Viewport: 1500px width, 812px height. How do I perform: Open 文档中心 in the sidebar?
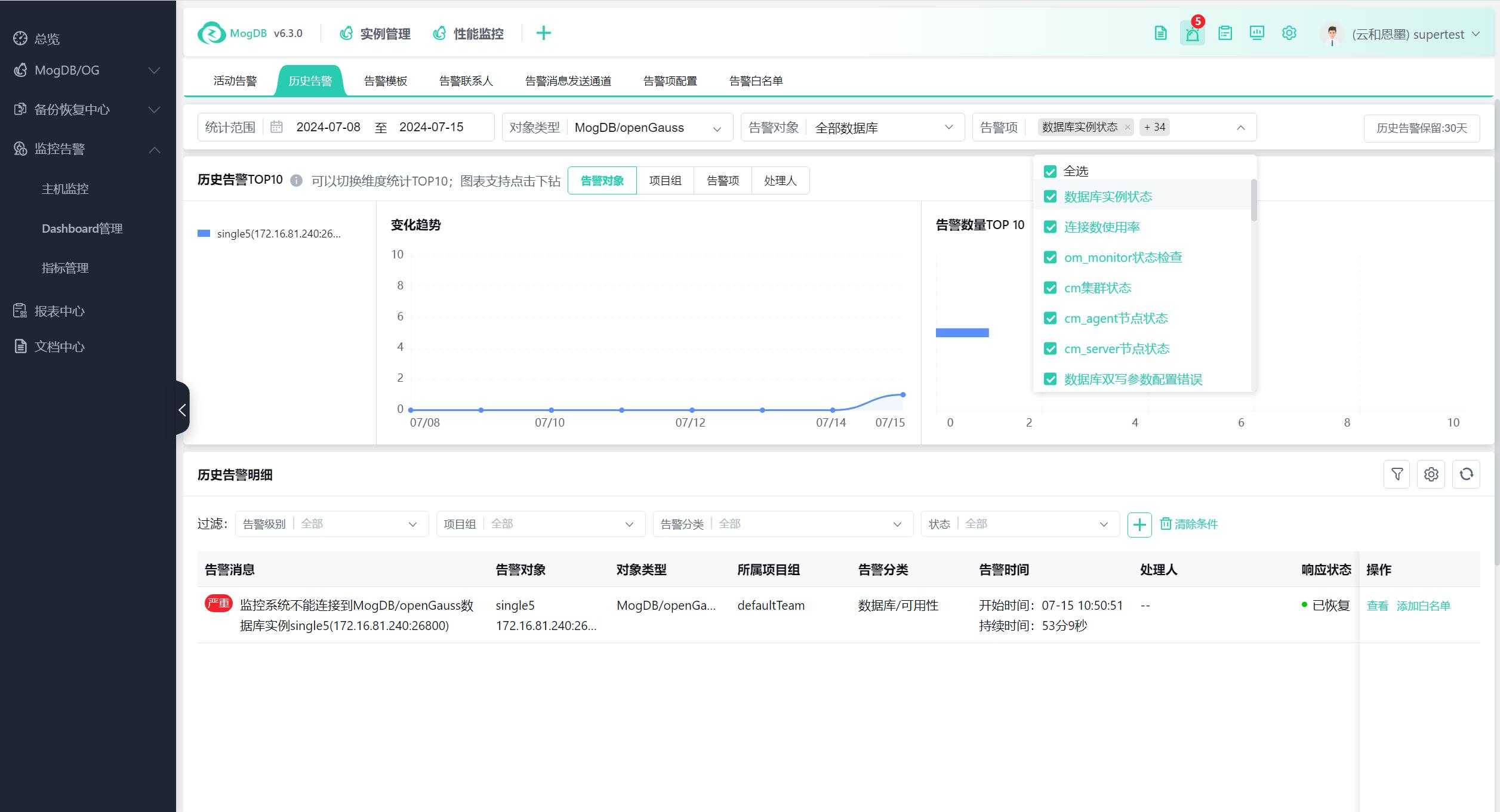[x=49, y=347]
